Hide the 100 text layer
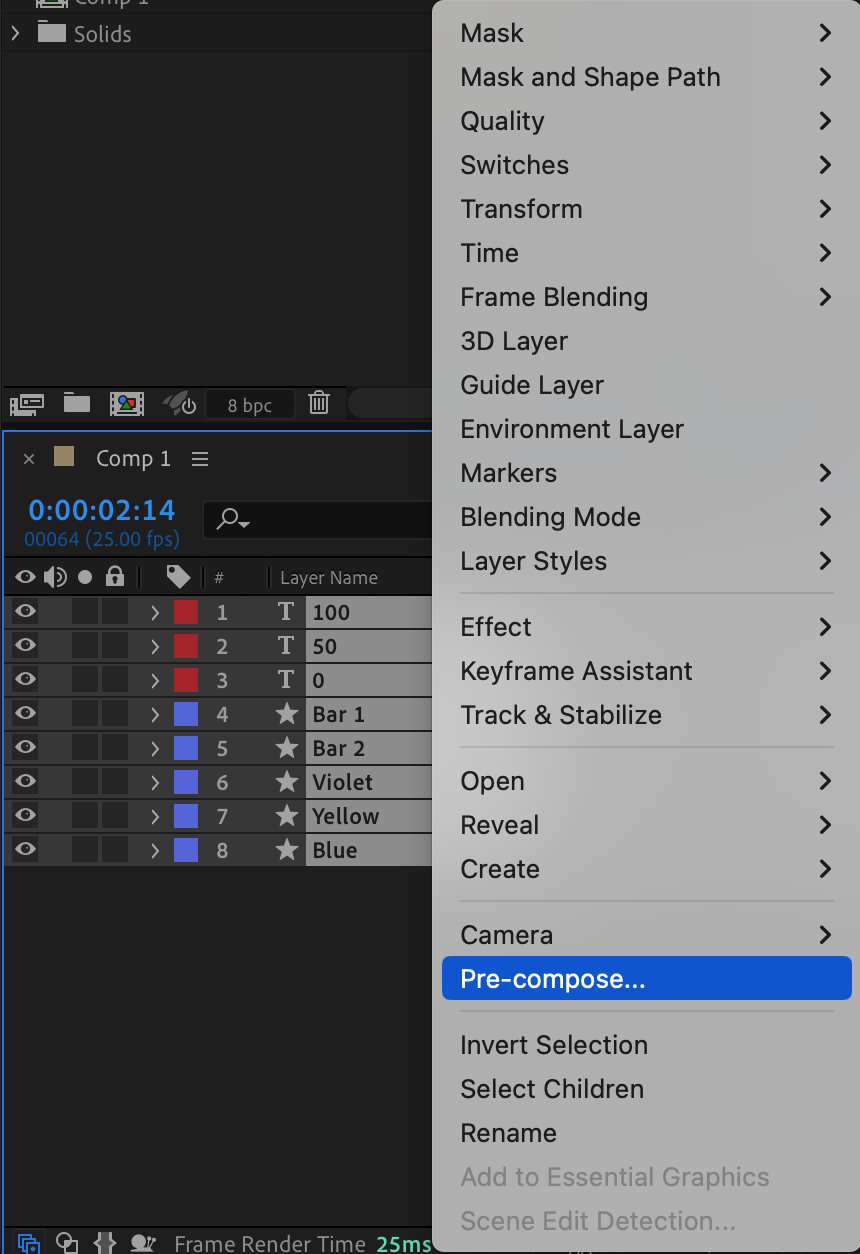The width and height of the screenshot is (860, 1254). point(25,612)
